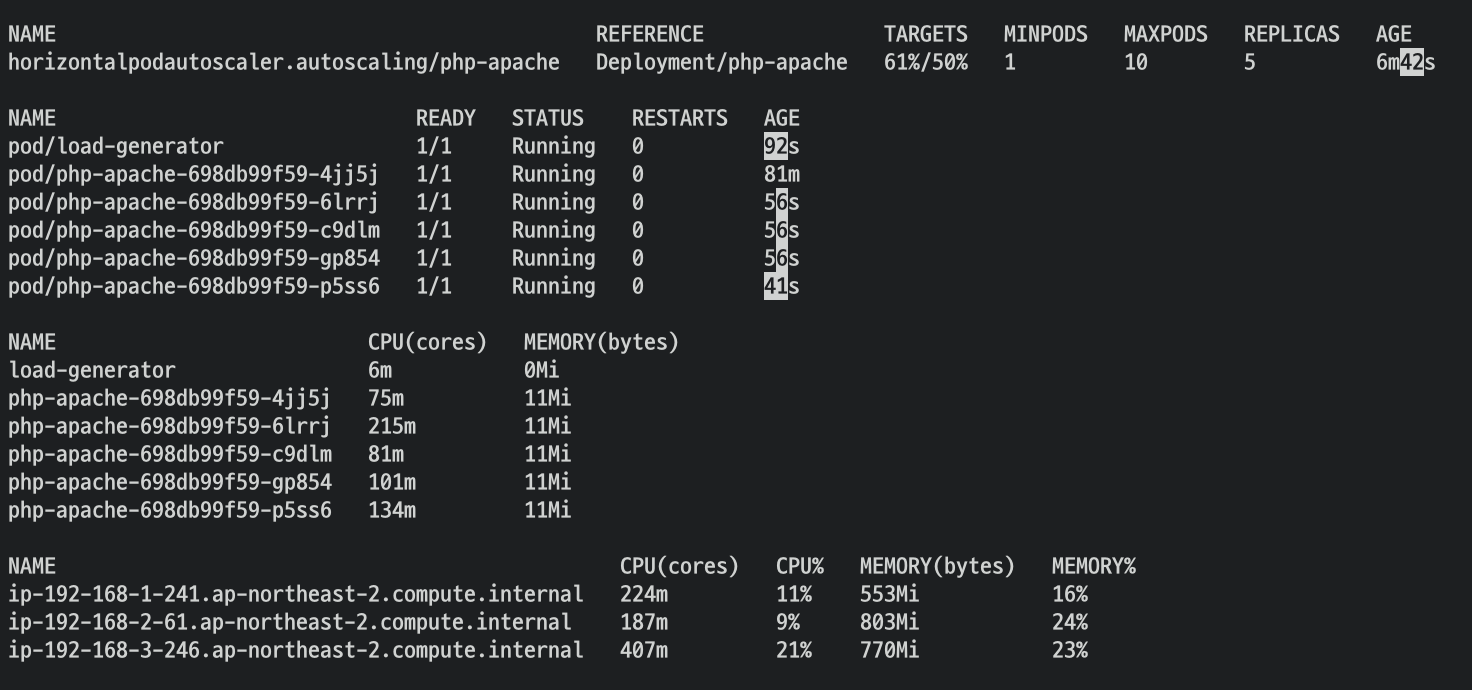The height and width of the screenshot is (690, 1472).
Task: Select the Deployment/php-apache reference text
Action: 722,62
